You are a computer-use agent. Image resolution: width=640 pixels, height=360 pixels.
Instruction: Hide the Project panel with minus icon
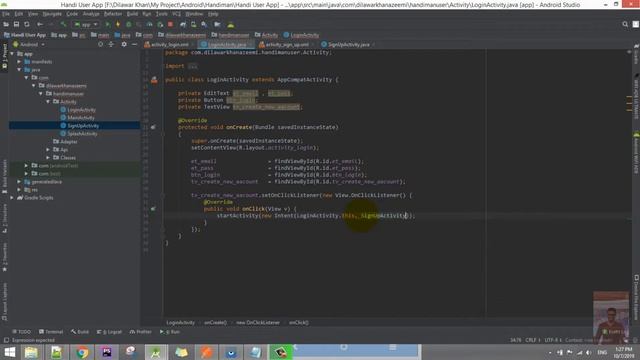coord(134,44)
